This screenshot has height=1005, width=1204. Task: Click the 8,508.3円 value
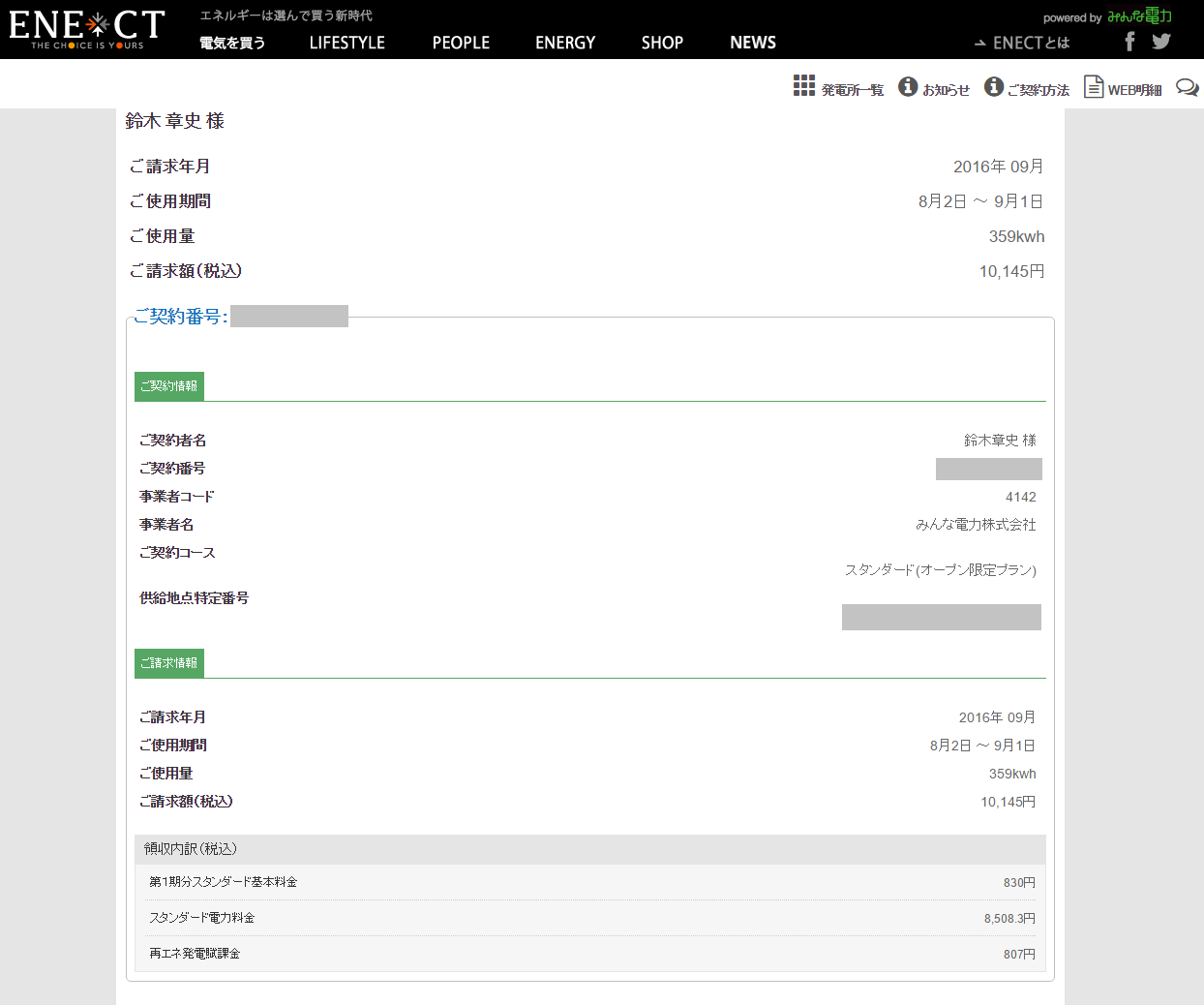1009,919
